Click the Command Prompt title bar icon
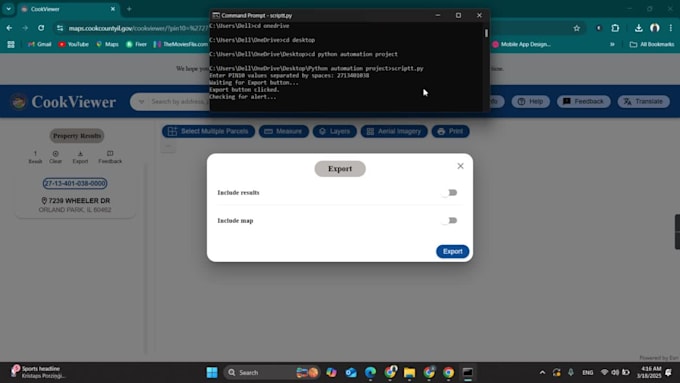The image size is (680, 383). click(216, 15)
